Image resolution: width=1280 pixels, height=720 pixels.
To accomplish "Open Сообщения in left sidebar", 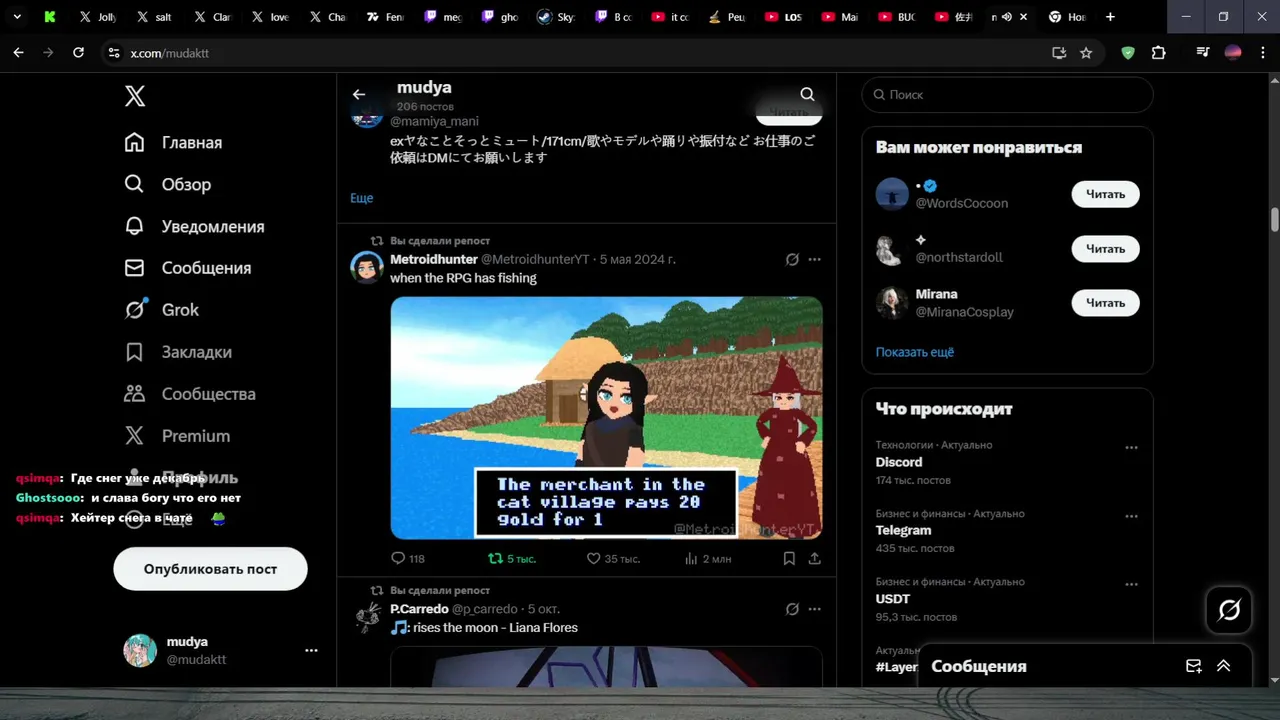I will (187, 268).
